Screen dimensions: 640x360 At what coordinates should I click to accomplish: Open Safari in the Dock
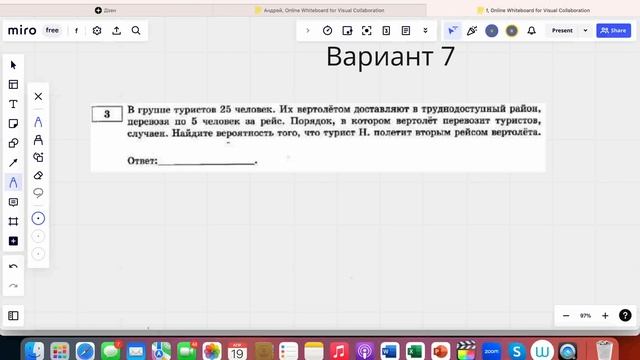point(85,351)
